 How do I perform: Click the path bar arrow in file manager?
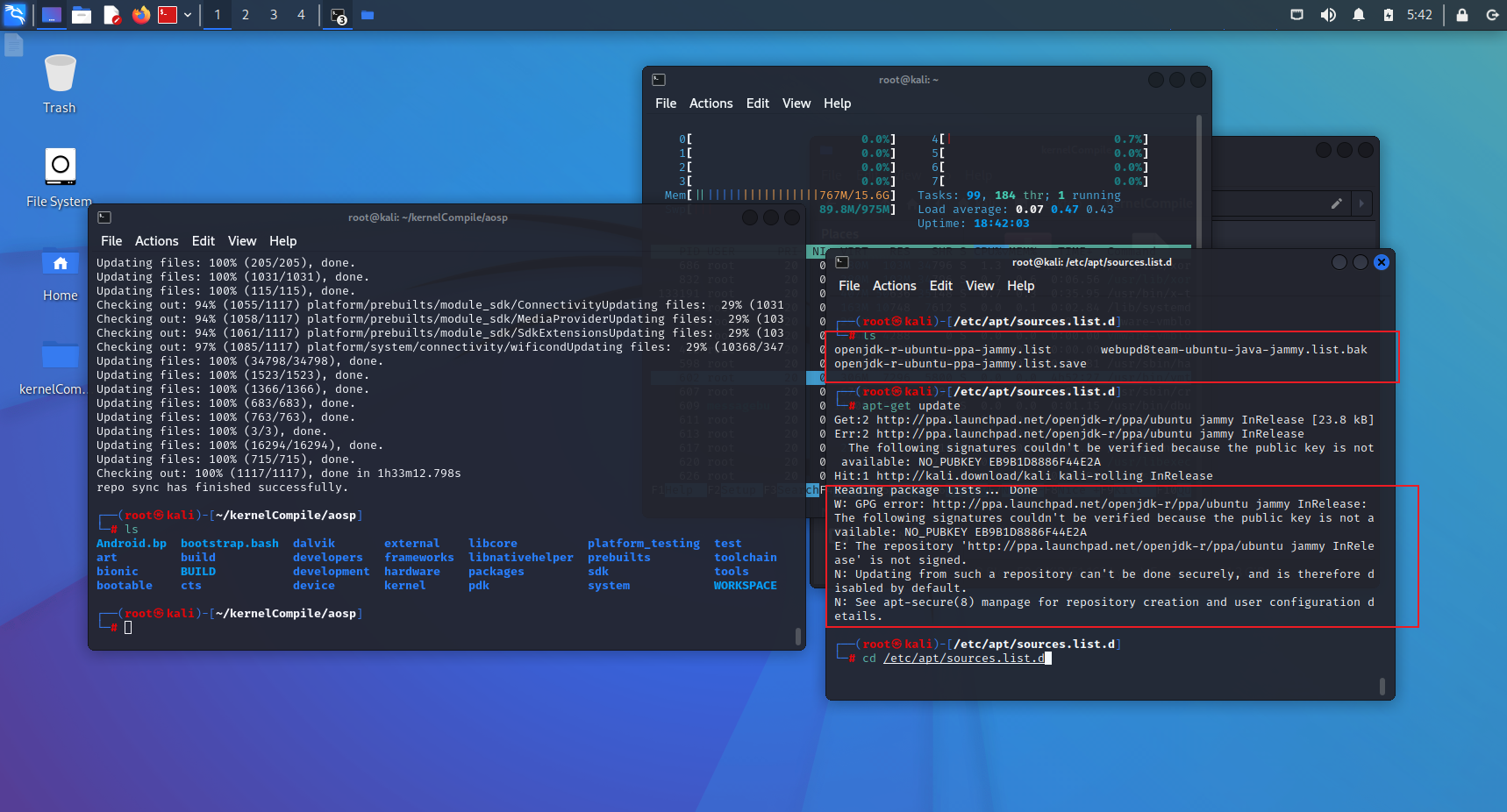click(x=1361, y=203)
